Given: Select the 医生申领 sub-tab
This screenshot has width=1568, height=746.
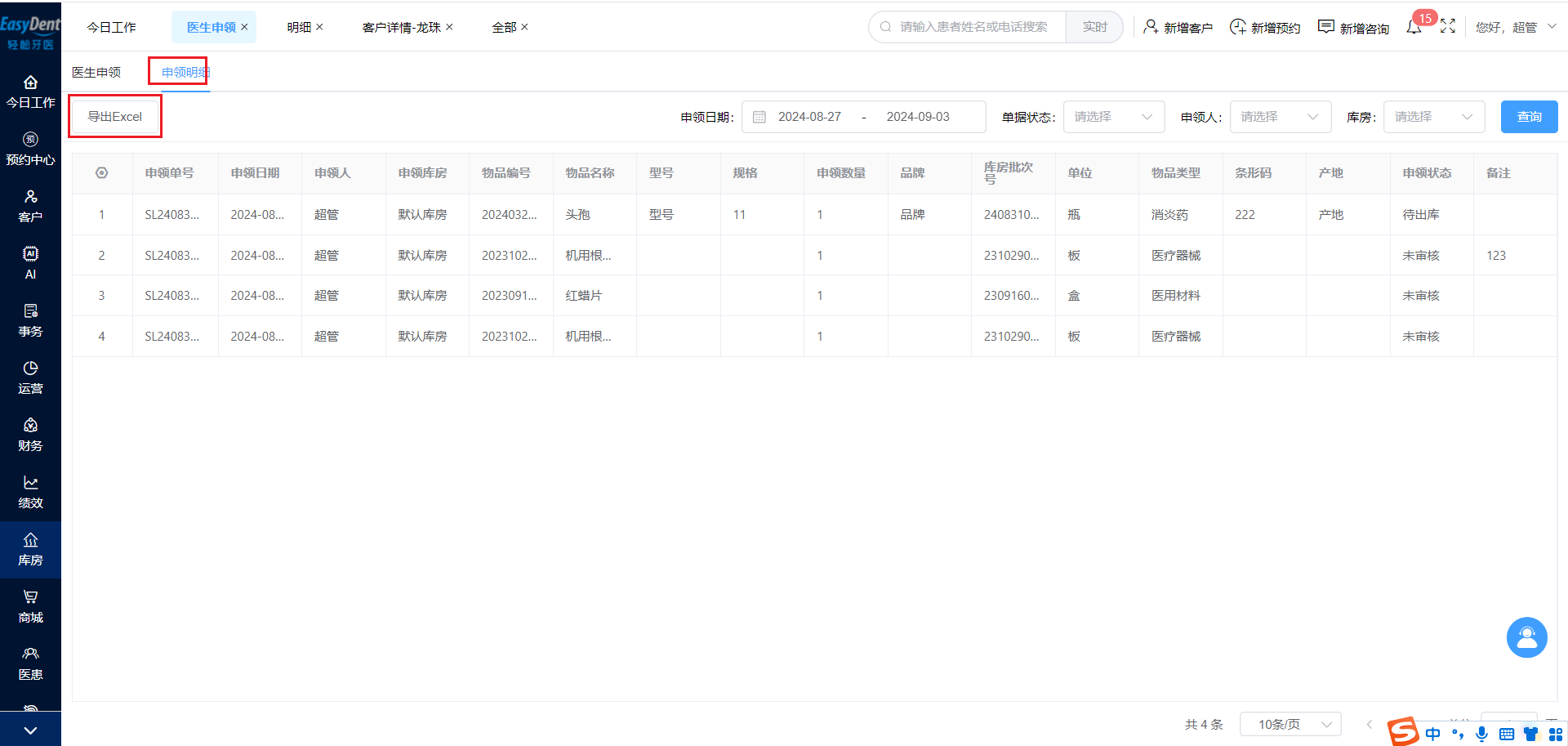Looking at the screenshot, I should (x=96, y=72).
